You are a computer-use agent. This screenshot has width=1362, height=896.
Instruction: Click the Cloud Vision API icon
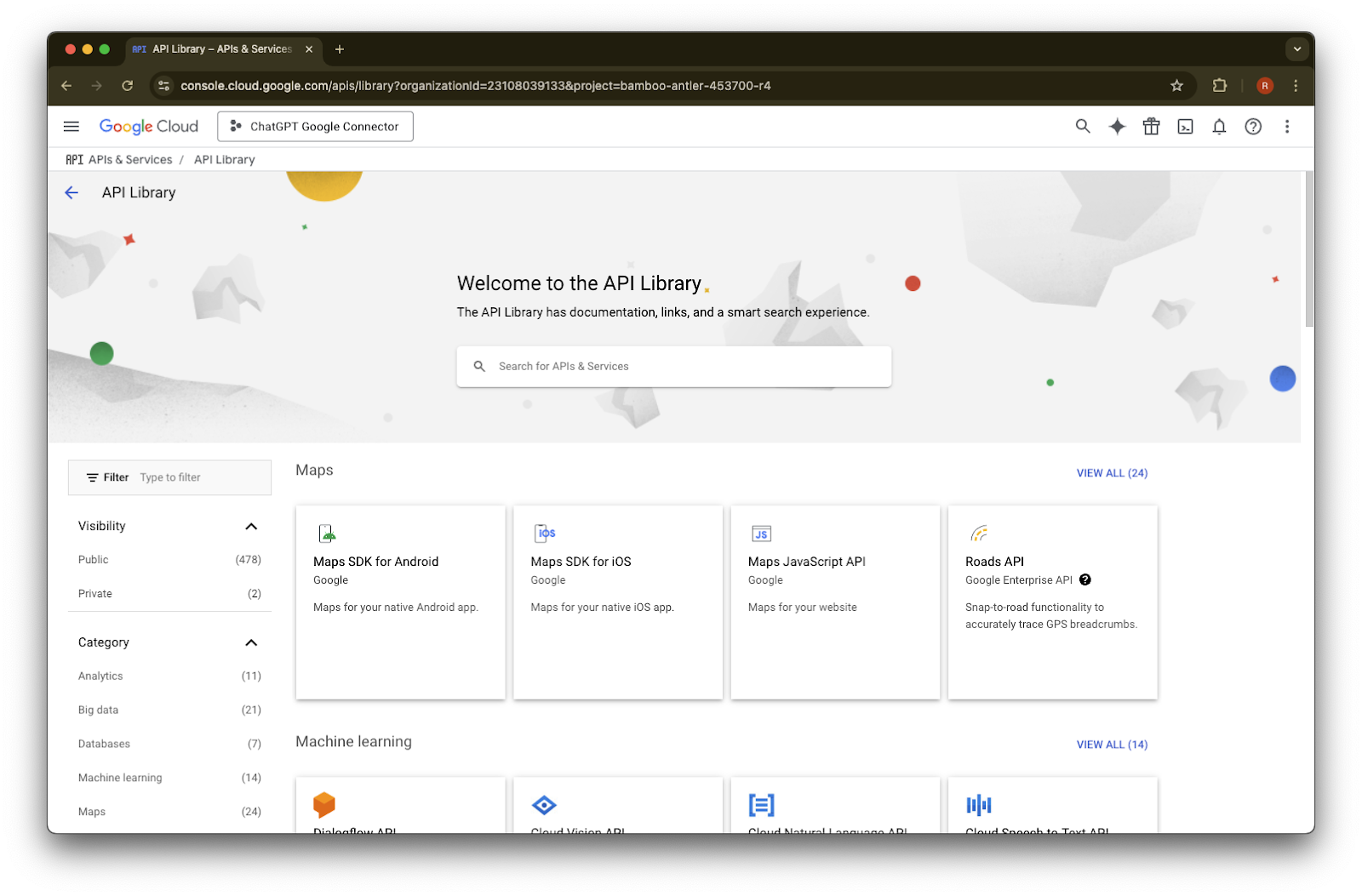544,805
